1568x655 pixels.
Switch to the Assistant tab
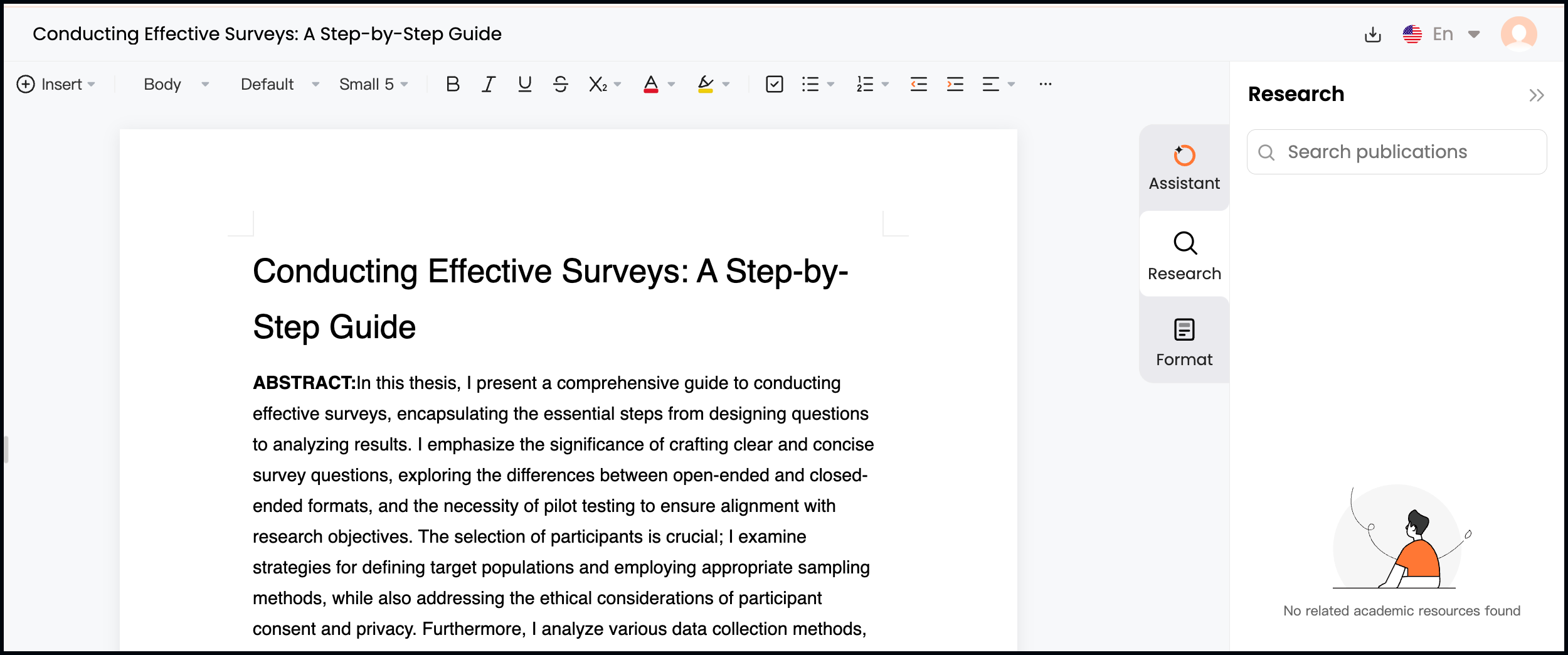pos(1184,168)
